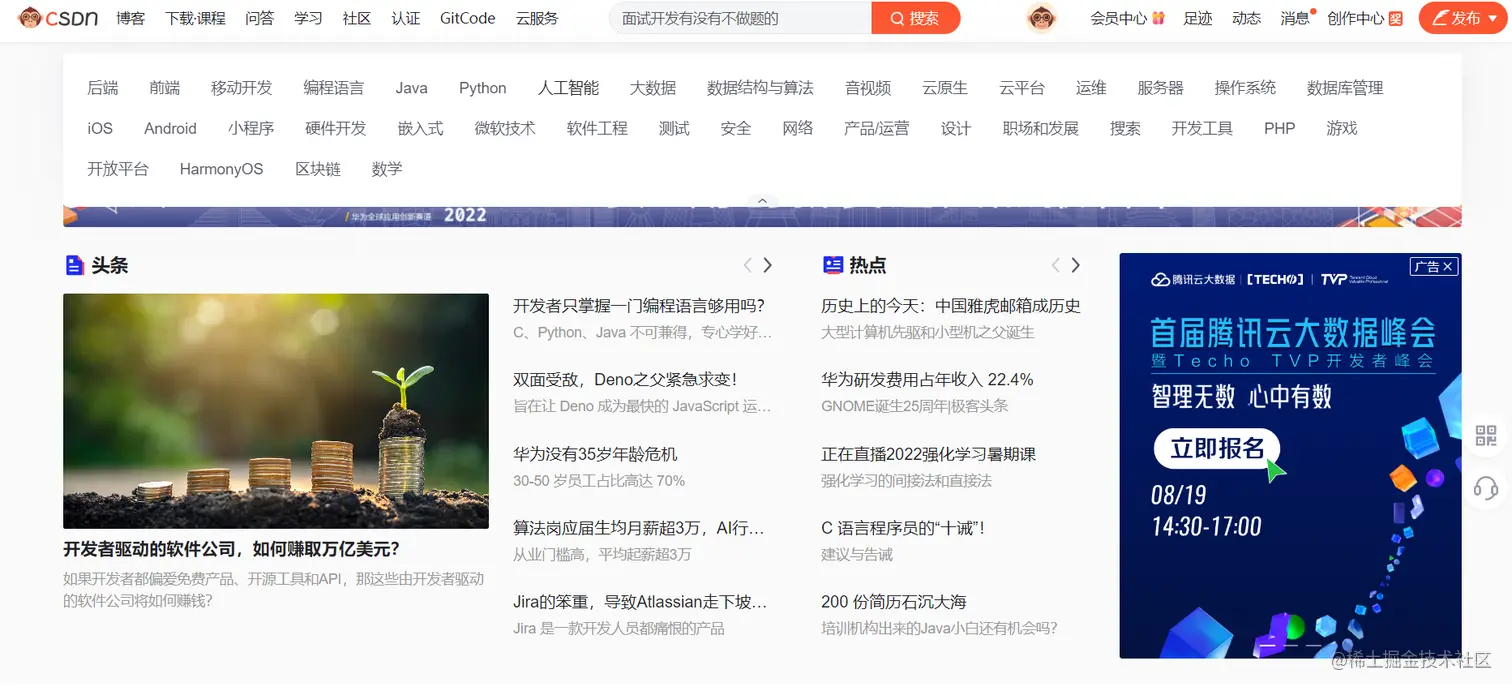Open 消息 notifications with the red badge
1512x691 pixels.
(x=1294, y=17)
